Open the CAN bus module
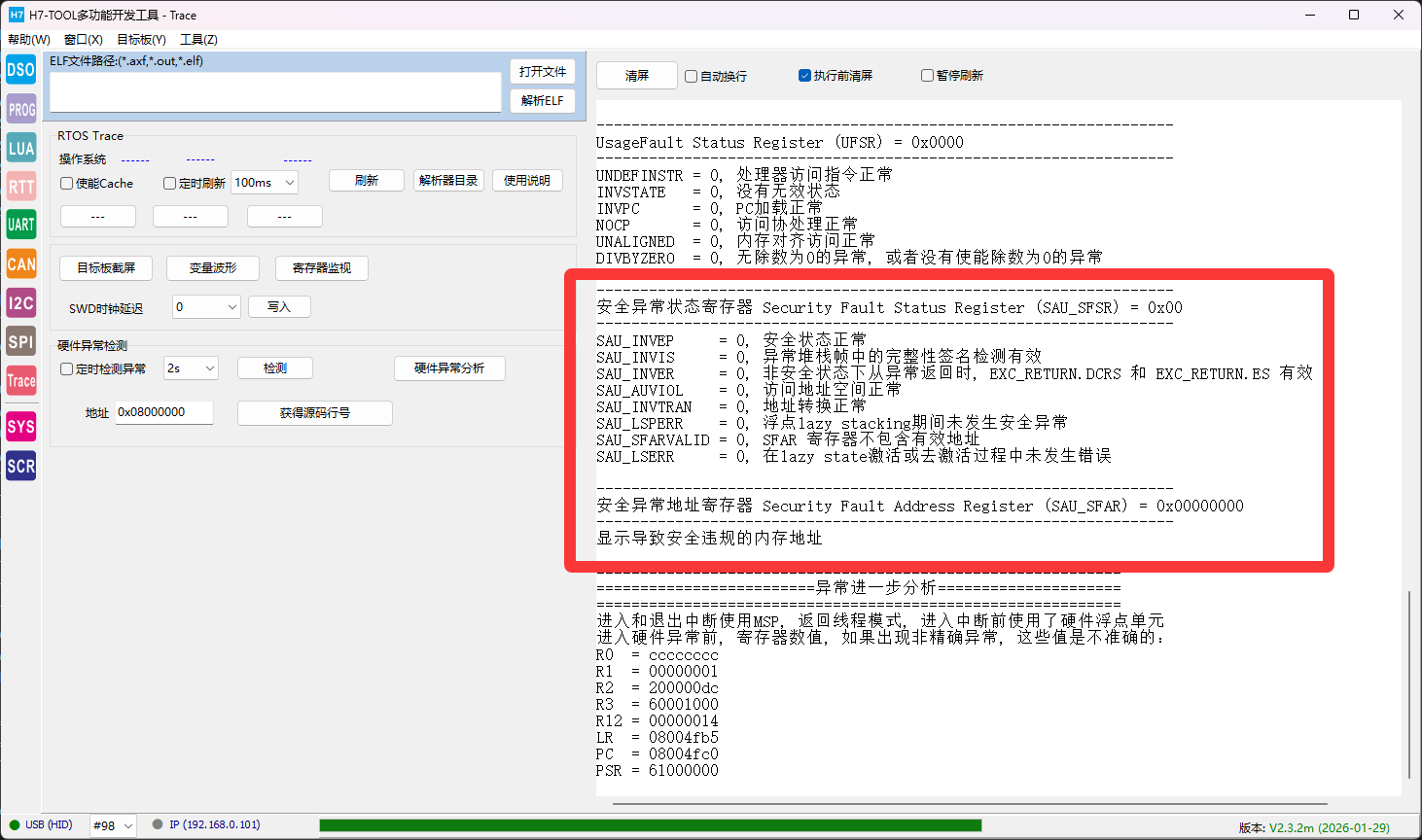This screenshot has height=840, width=1422. coord(20,263)
